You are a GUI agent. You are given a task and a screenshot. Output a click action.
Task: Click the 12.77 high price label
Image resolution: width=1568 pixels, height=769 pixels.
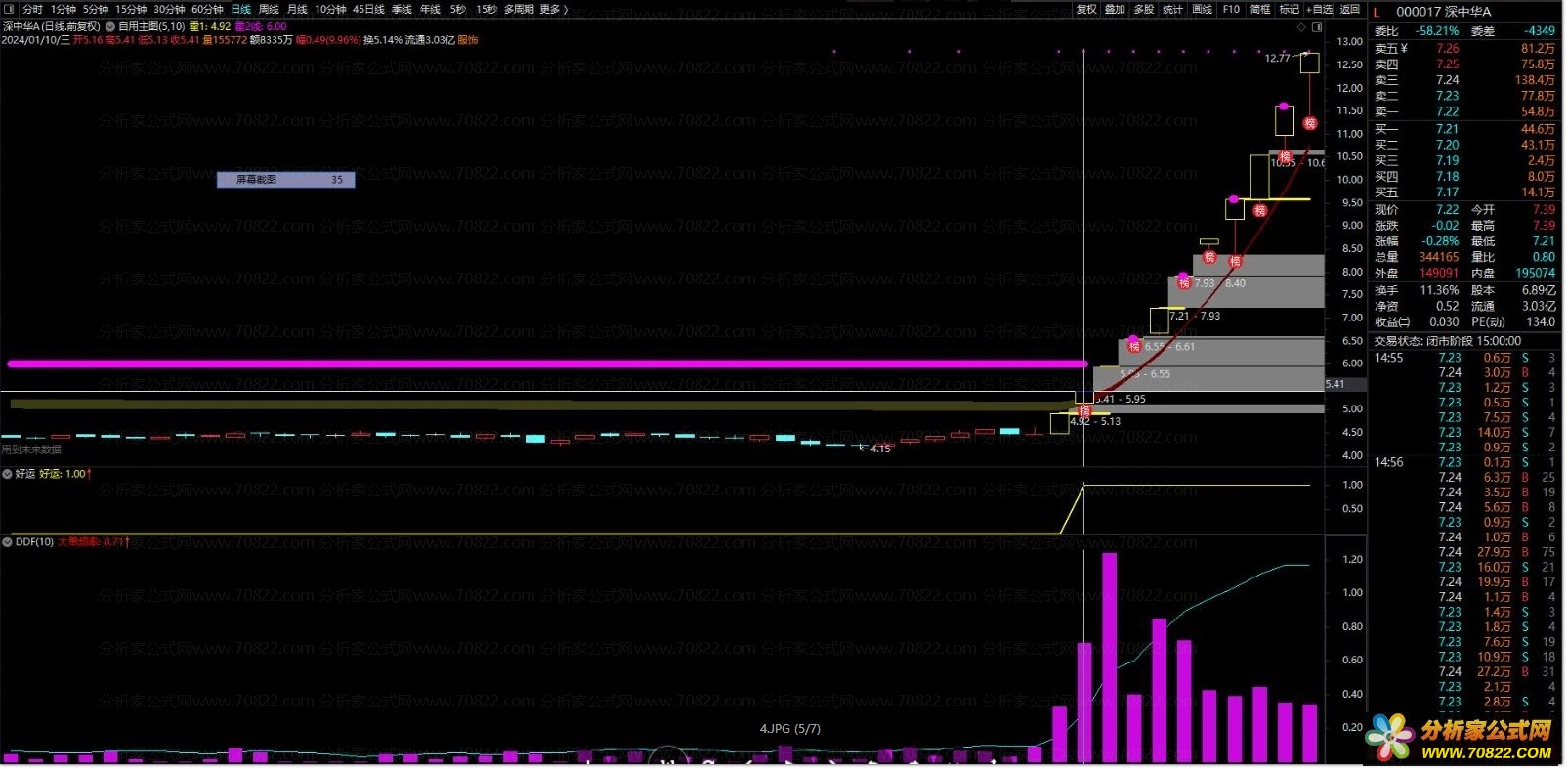1277,58
